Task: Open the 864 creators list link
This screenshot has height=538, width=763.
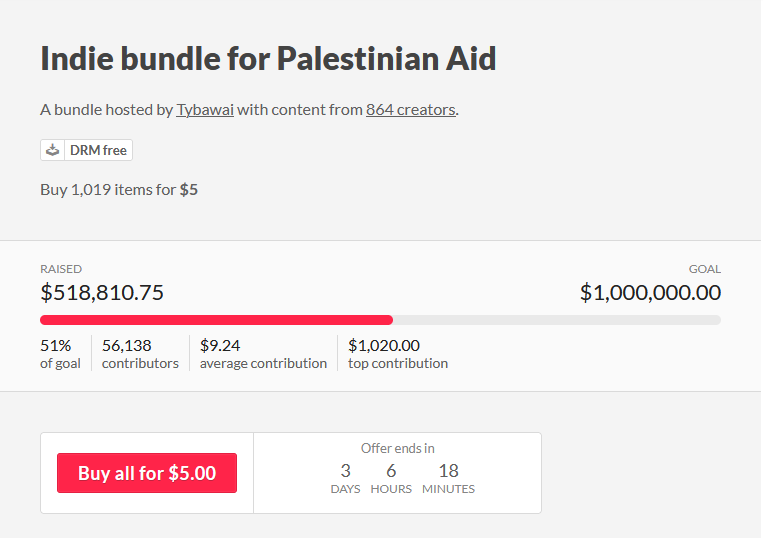Action: [410, 109]
